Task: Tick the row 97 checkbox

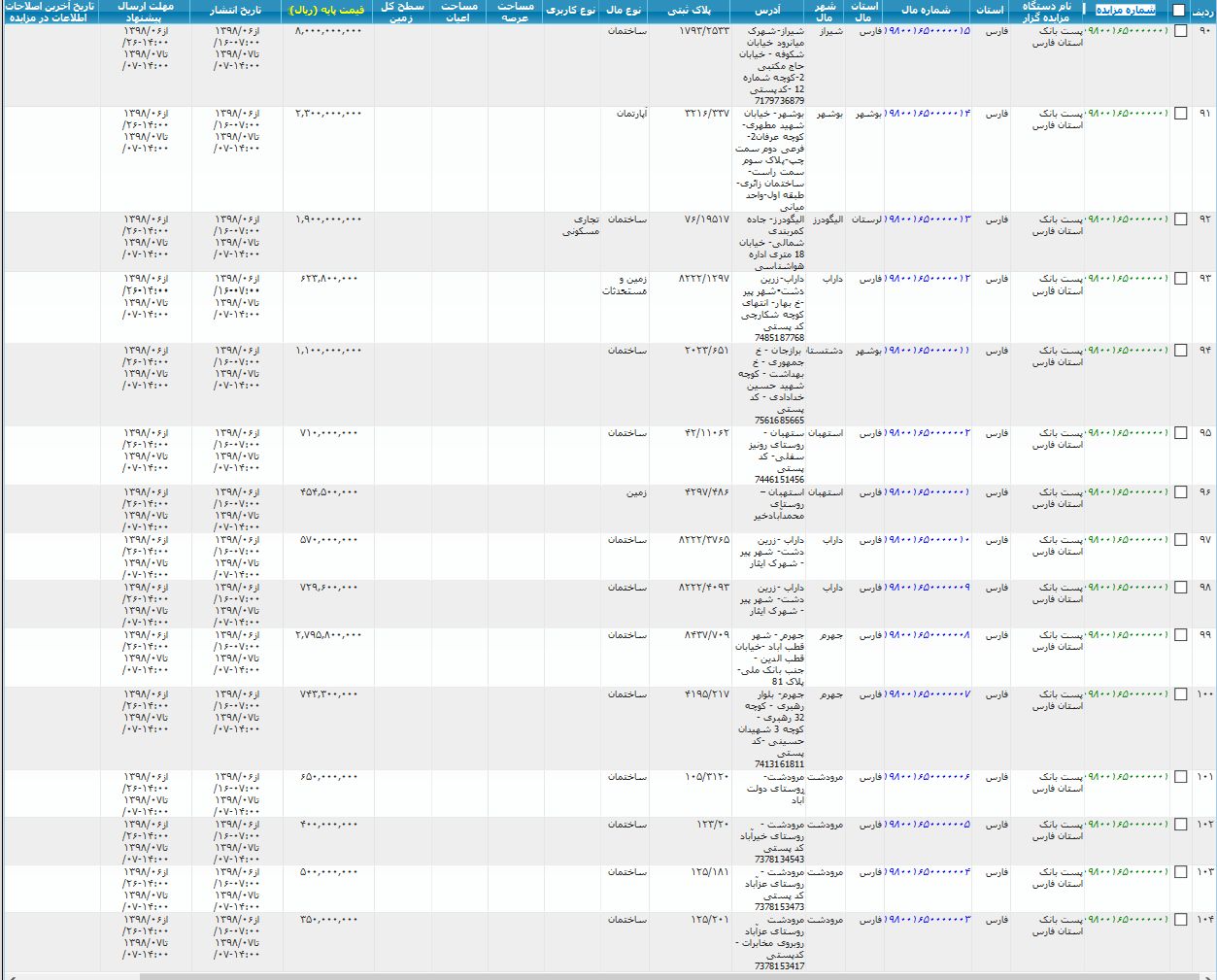Action: point(1180,540)
